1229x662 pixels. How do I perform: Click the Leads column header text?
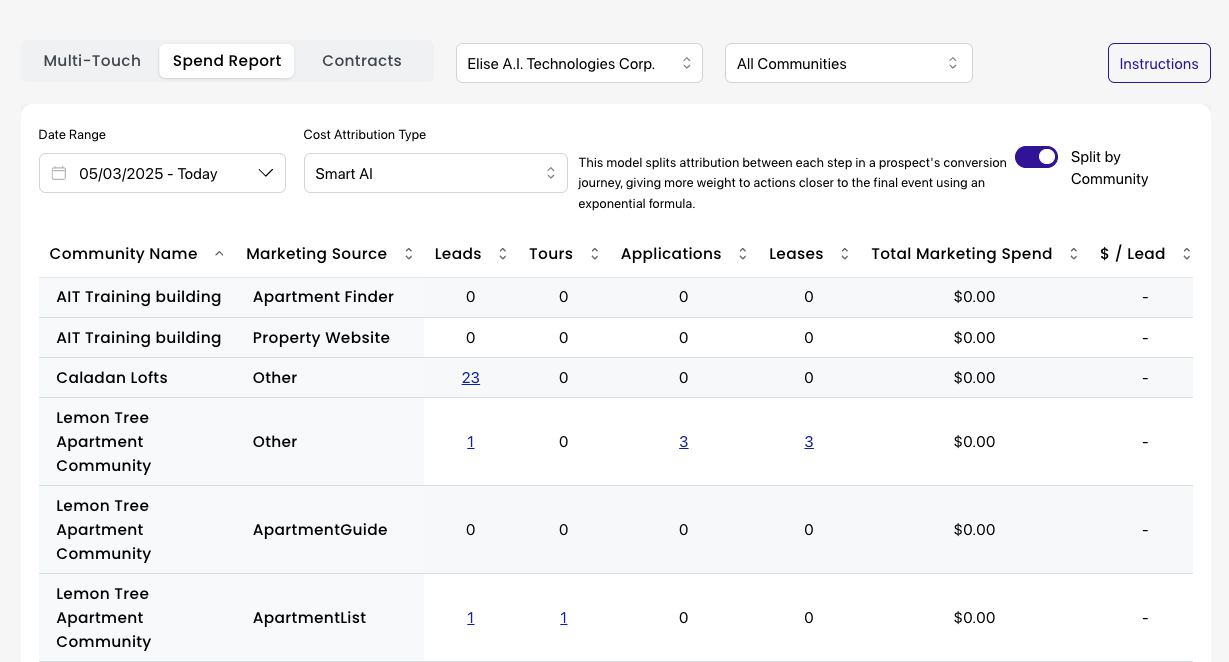point(458,254)
